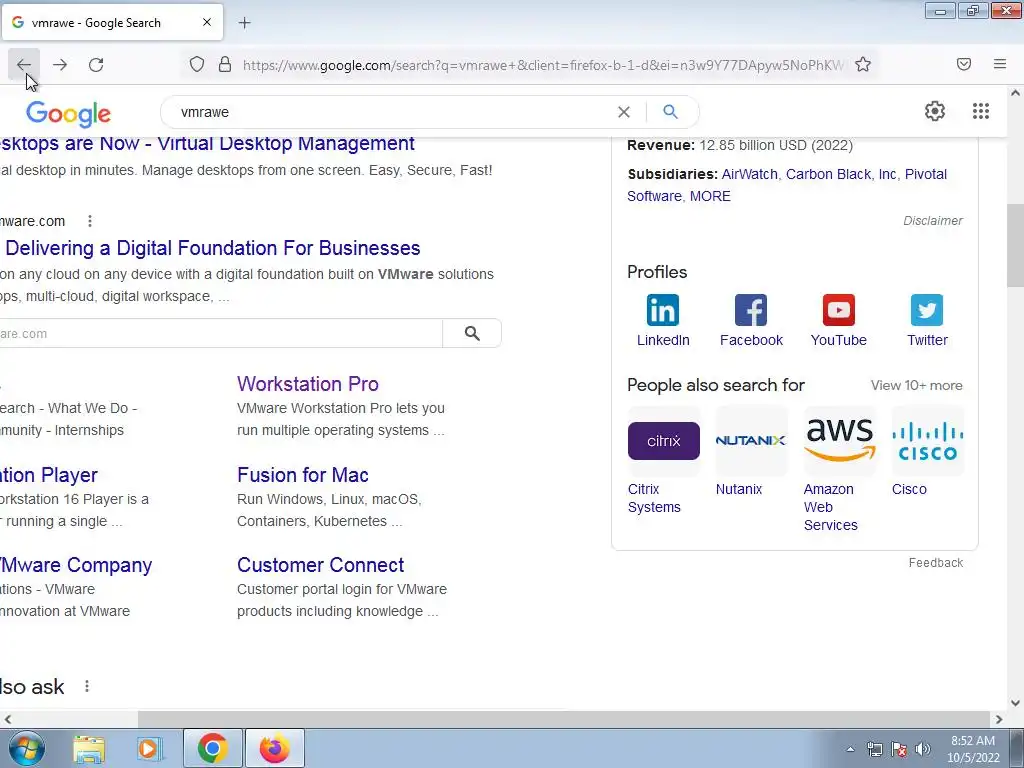Switch to Chrome in the taskbar
Image resolution: width=1024 pixels, height=768 pixels.
tap(212, 748)
